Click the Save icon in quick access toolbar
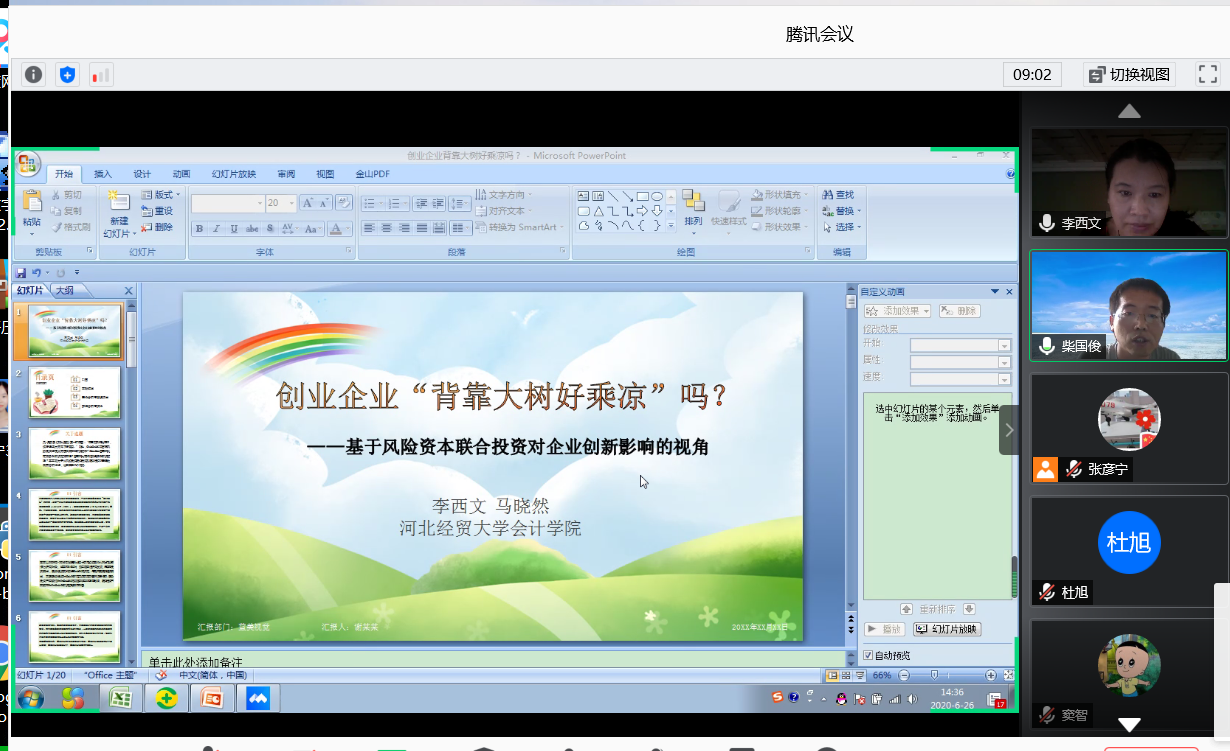 tap(21, 272)
